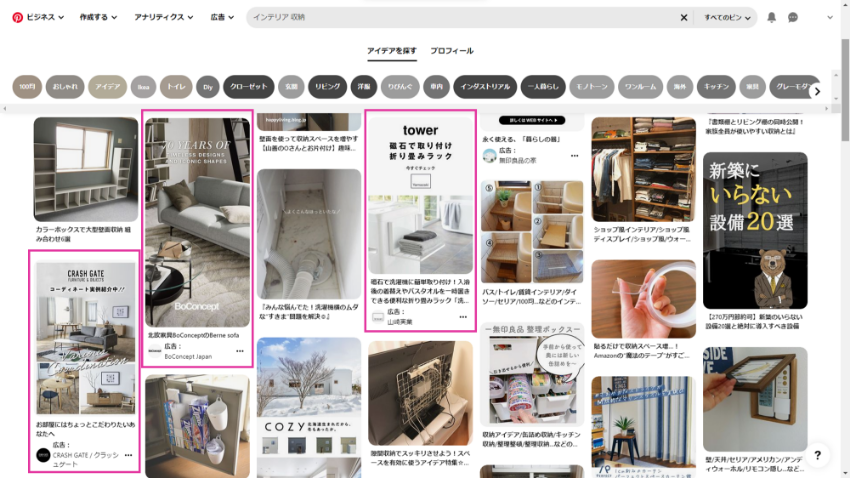Click left arrow of the horizontal scrollbar
Screen dimensions: 850x482
(x=4, y=108)
